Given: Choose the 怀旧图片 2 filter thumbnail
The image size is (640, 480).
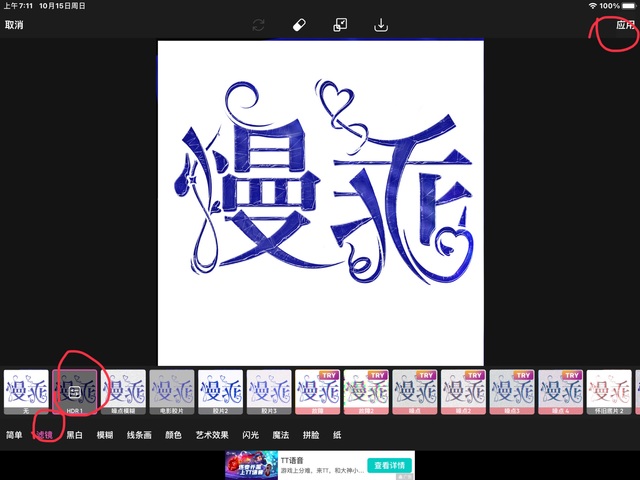Looking at the screenshot, I should pos(609,392).
